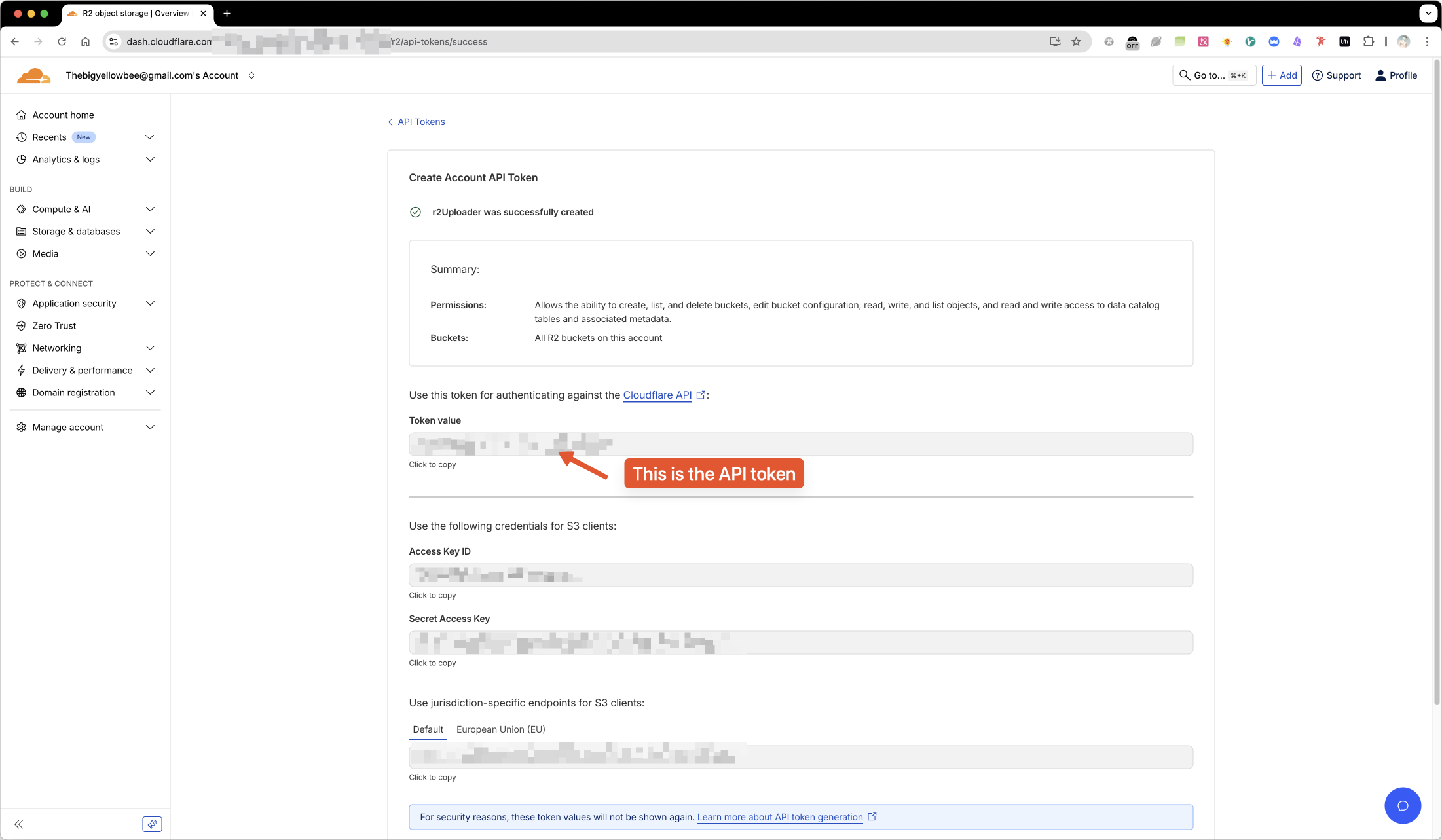Click the Zero Trust sidebar icon

pos(22,326)
